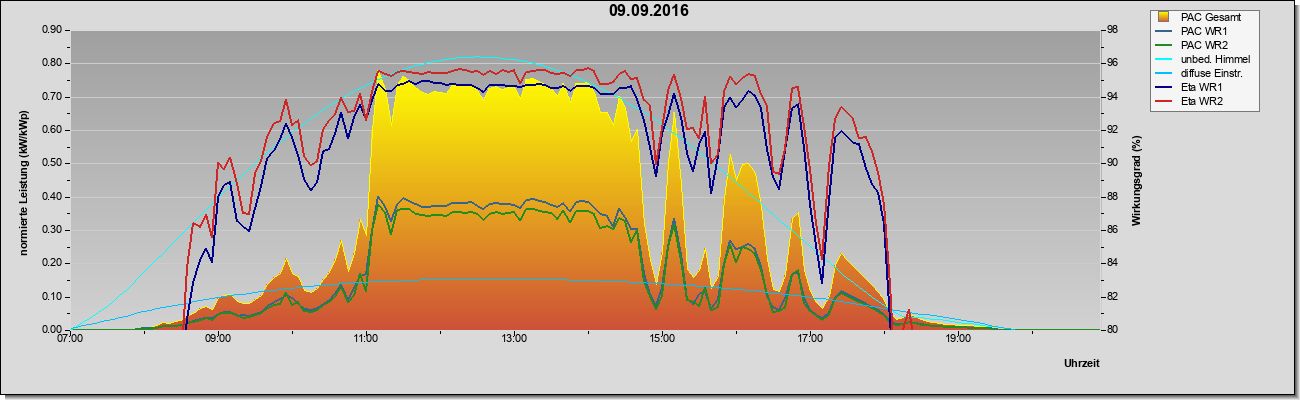Click the 19:00 time axis label

tap(958, 338)
